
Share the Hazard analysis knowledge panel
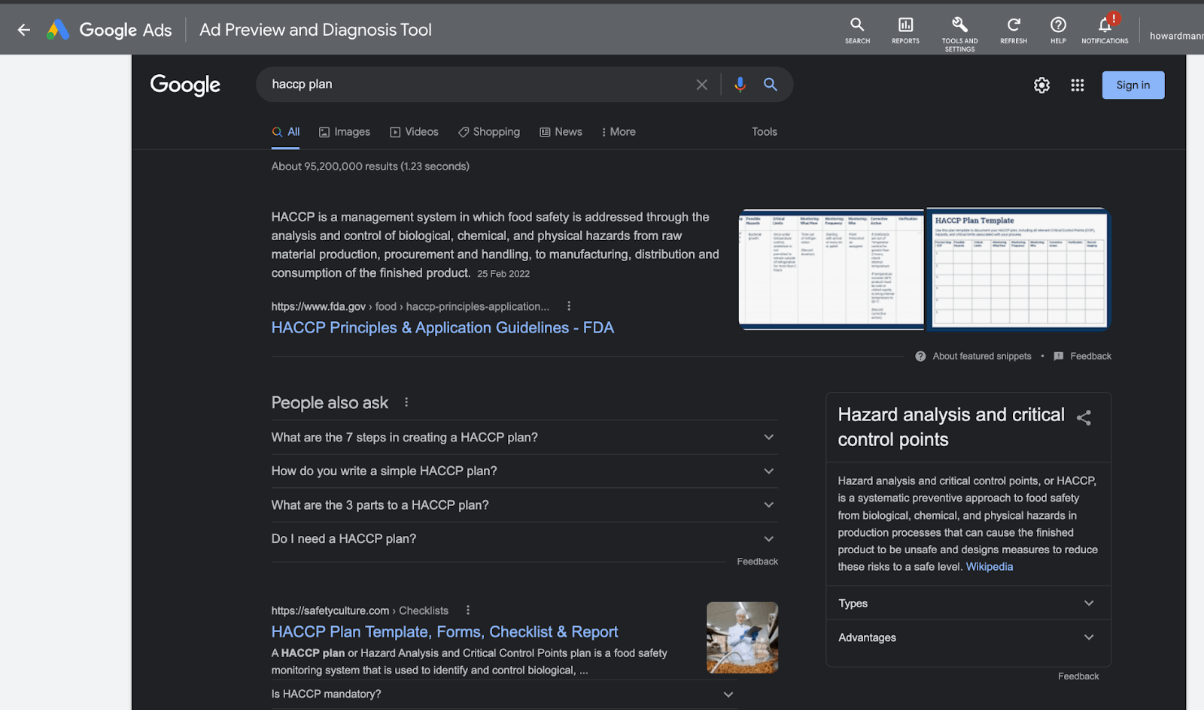pos(1084,418)
